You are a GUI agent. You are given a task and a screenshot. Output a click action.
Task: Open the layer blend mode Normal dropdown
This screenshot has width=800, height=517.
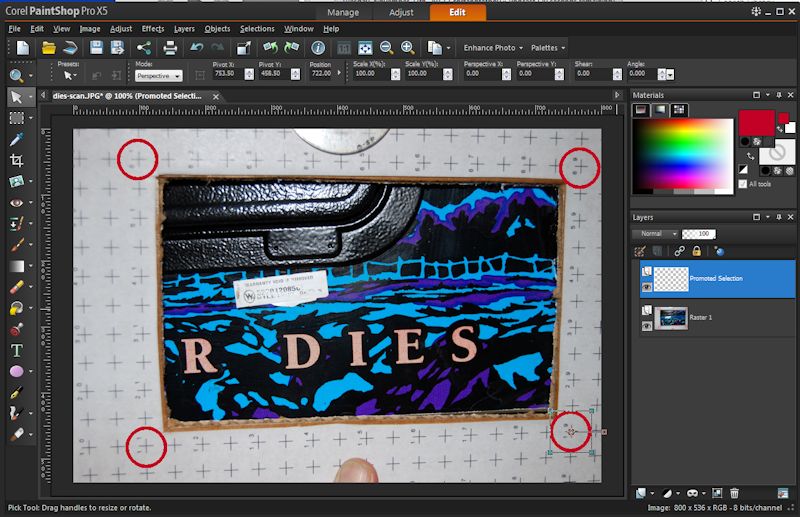[x=655, y=233]
